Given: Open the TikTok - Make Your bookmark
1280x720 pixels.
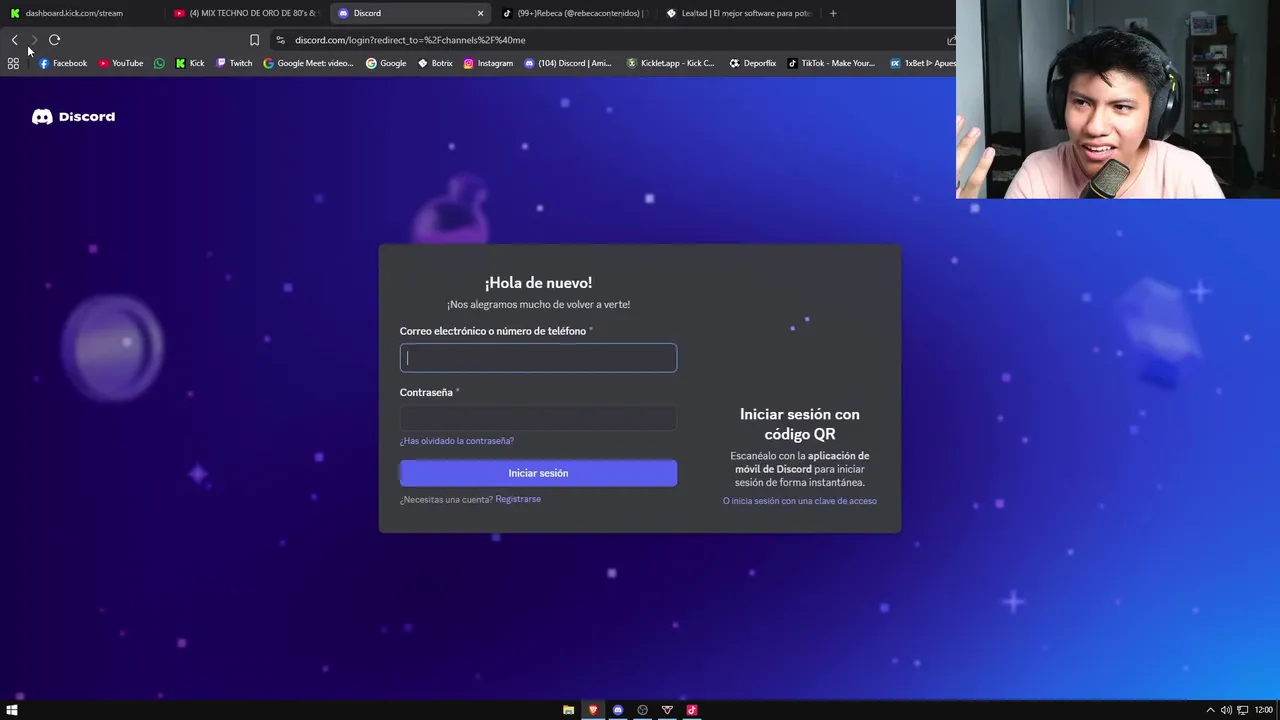Looking at the screenshot, I should tap(831, 63).
